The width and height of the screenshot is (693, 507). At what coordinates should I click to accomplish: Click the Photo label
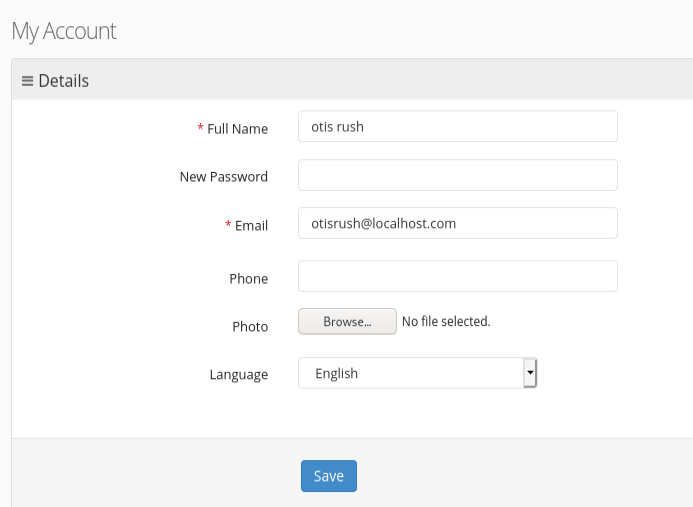pos(250,327)
